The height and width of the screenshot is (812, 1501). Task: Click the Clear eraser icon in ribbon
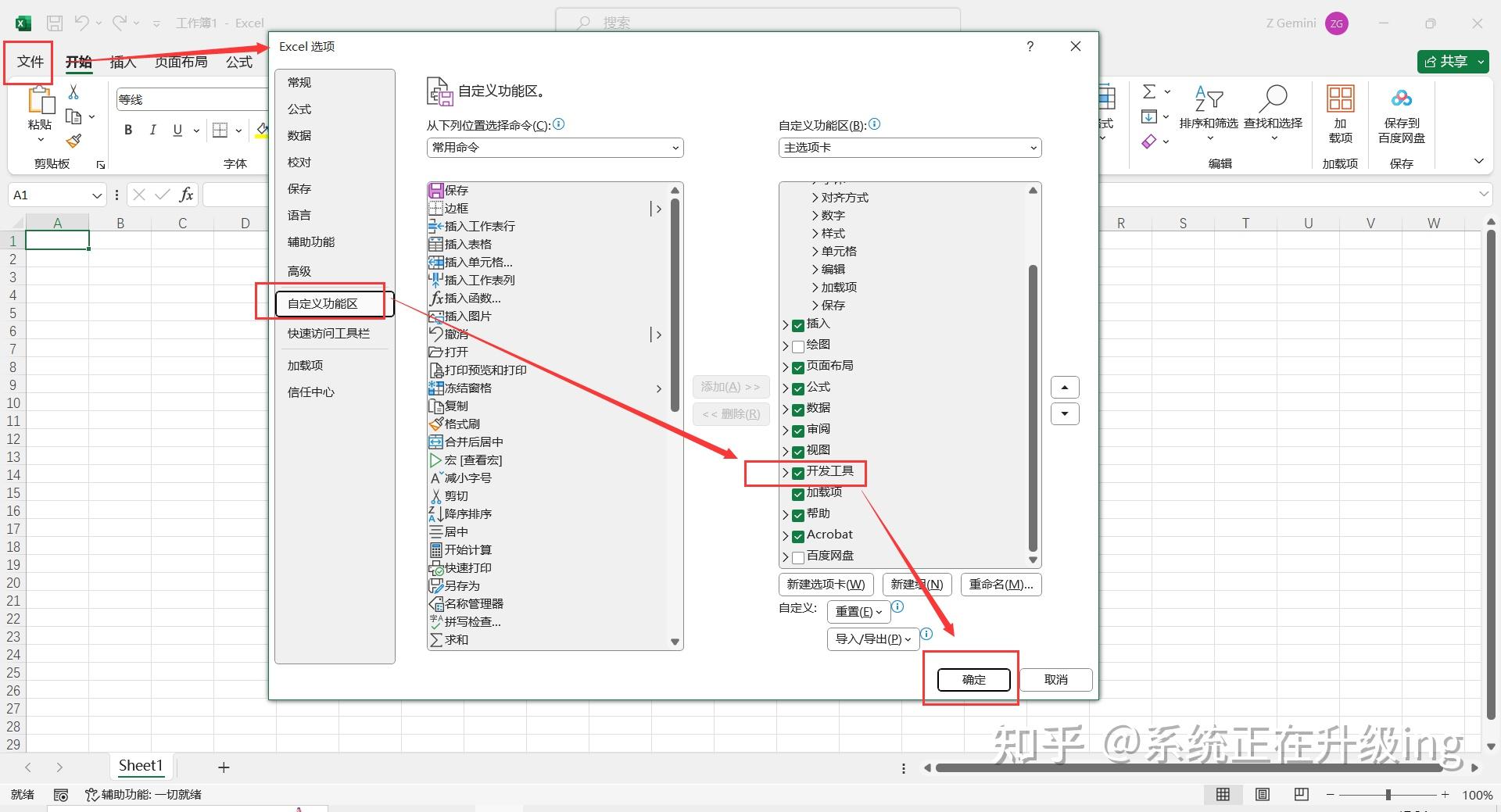[x=1148, y=141]
